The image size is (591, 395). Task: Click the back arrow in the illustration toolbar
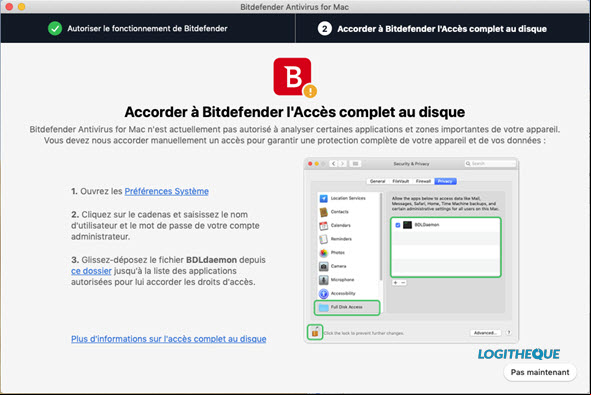coord(334,164)
